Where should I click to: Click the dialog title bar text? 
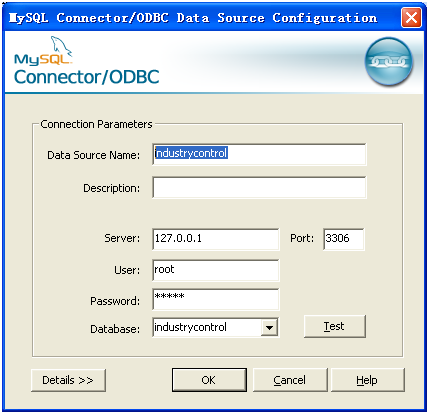[x=193, y=18]
